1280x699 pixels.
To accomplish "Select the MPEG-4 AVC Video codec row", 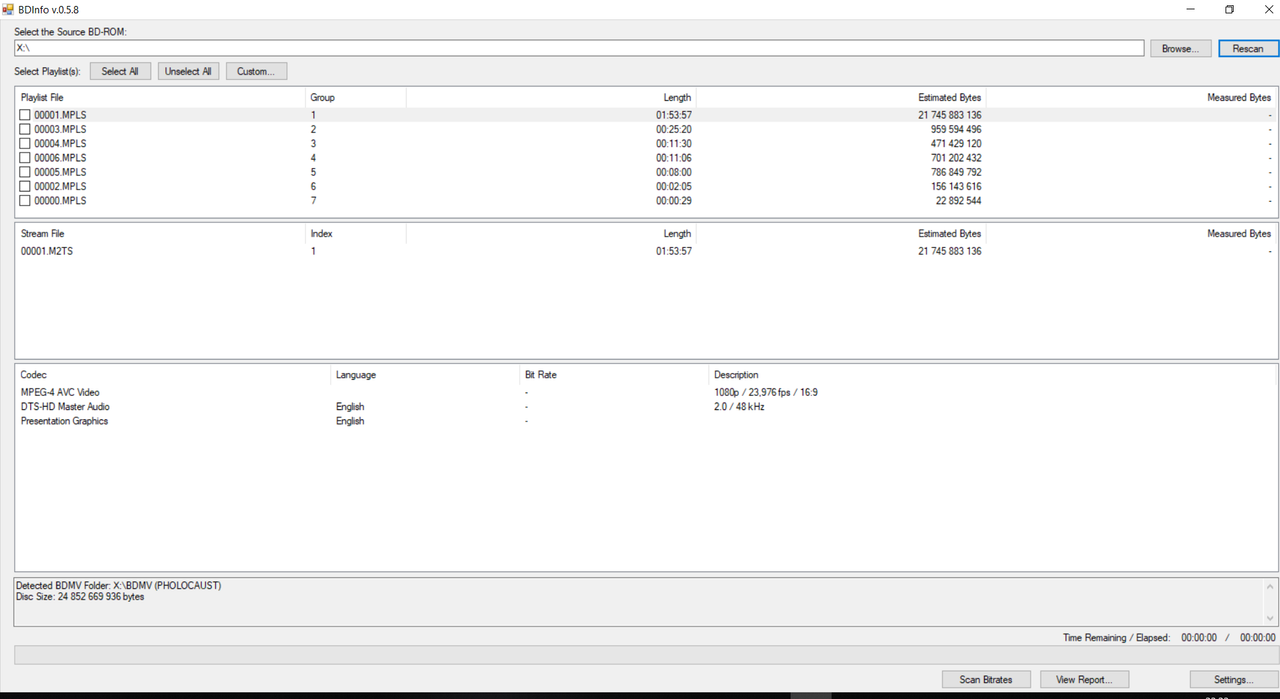I will [x=646, y=393].
